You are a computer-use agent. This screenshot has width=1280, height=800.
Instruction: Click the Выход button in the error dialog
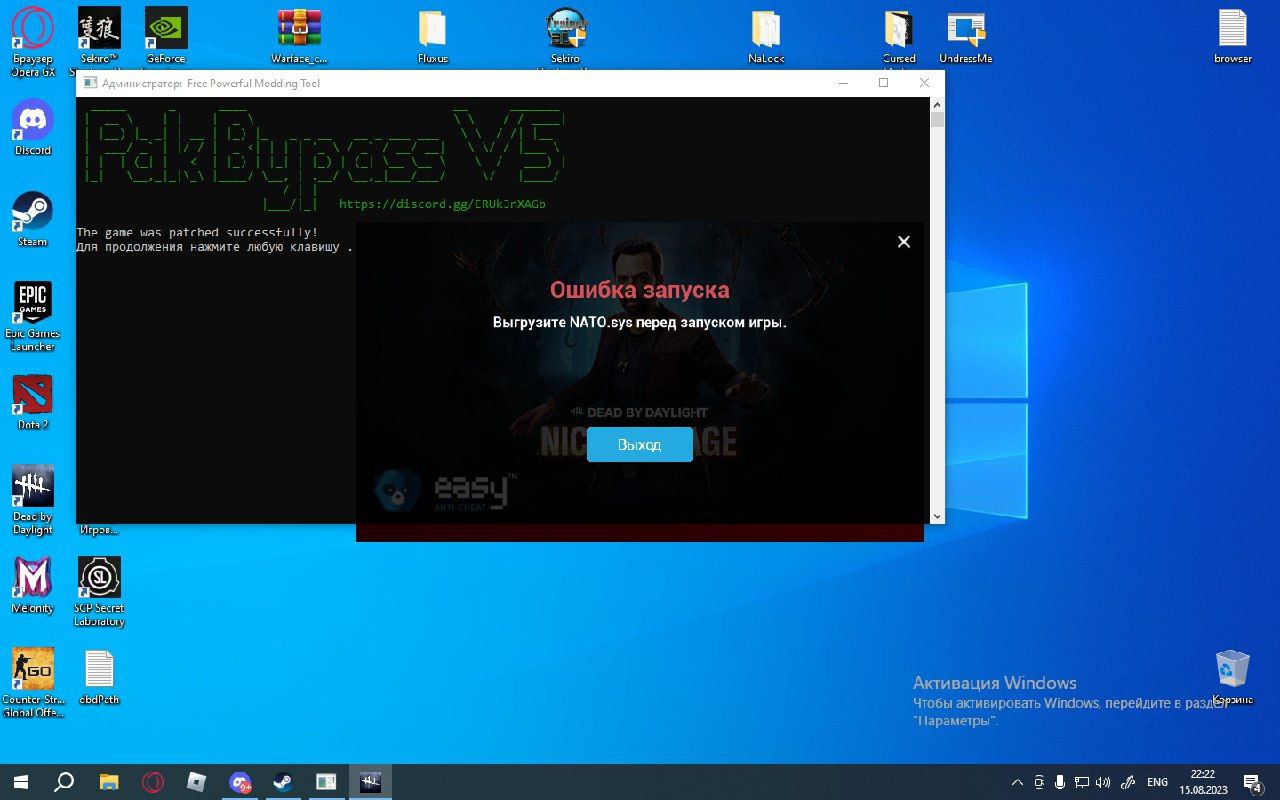coord(639,445)
